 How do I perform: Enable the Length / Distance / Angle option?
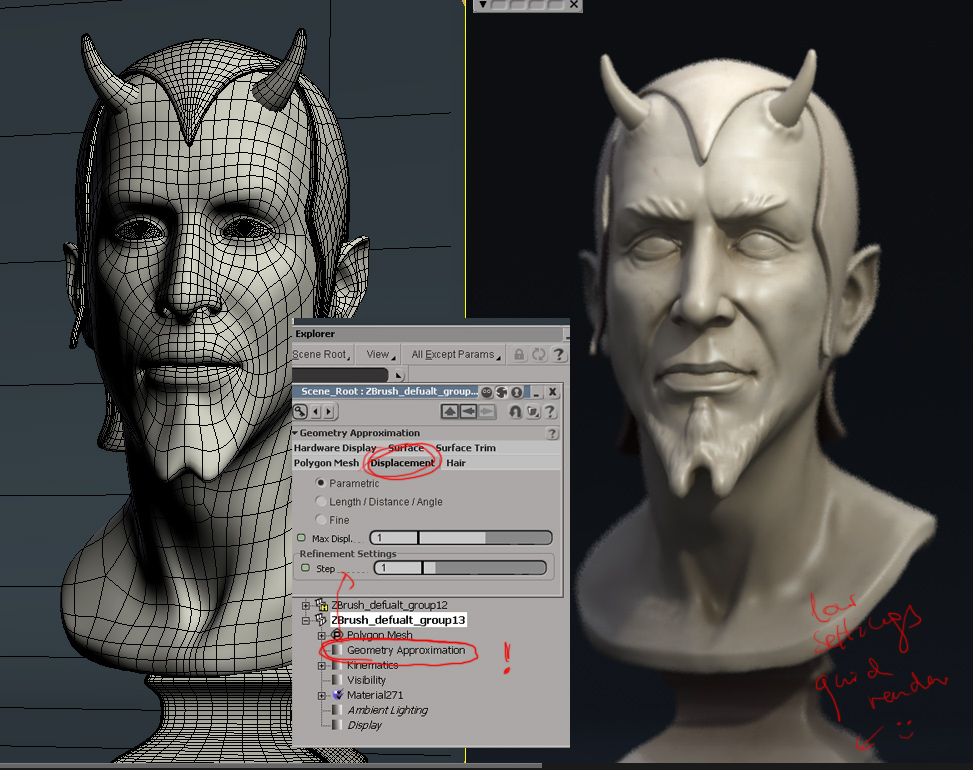point(318,501)
